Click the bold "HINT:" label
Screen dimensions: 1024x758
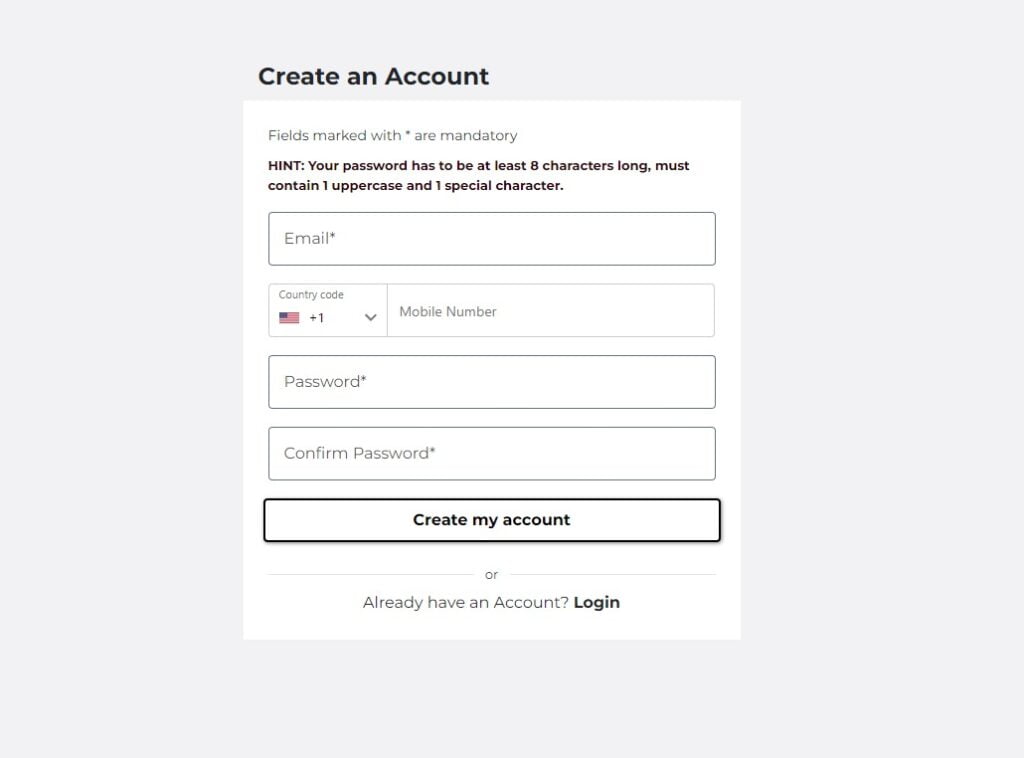[x=286, y=166]
